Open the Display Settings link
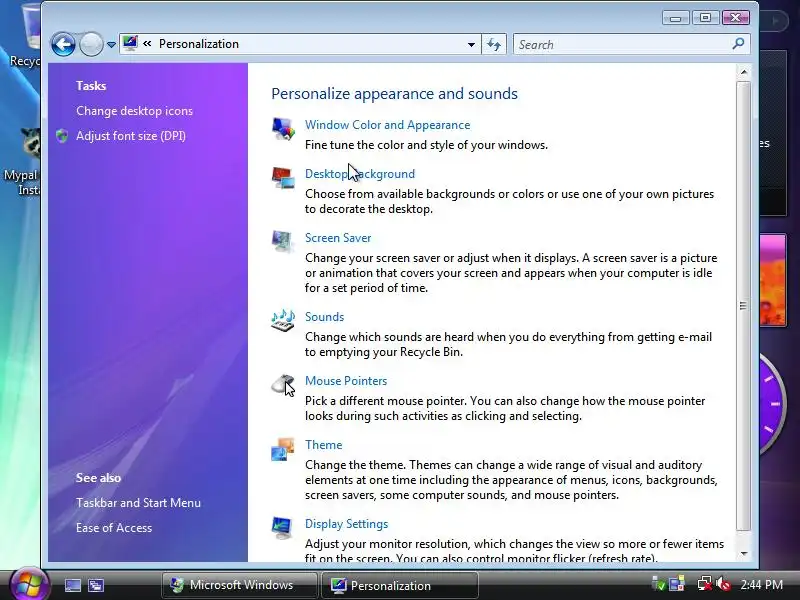Image resolution: width=800 pixels, height=600 pixels. (346, 524)
